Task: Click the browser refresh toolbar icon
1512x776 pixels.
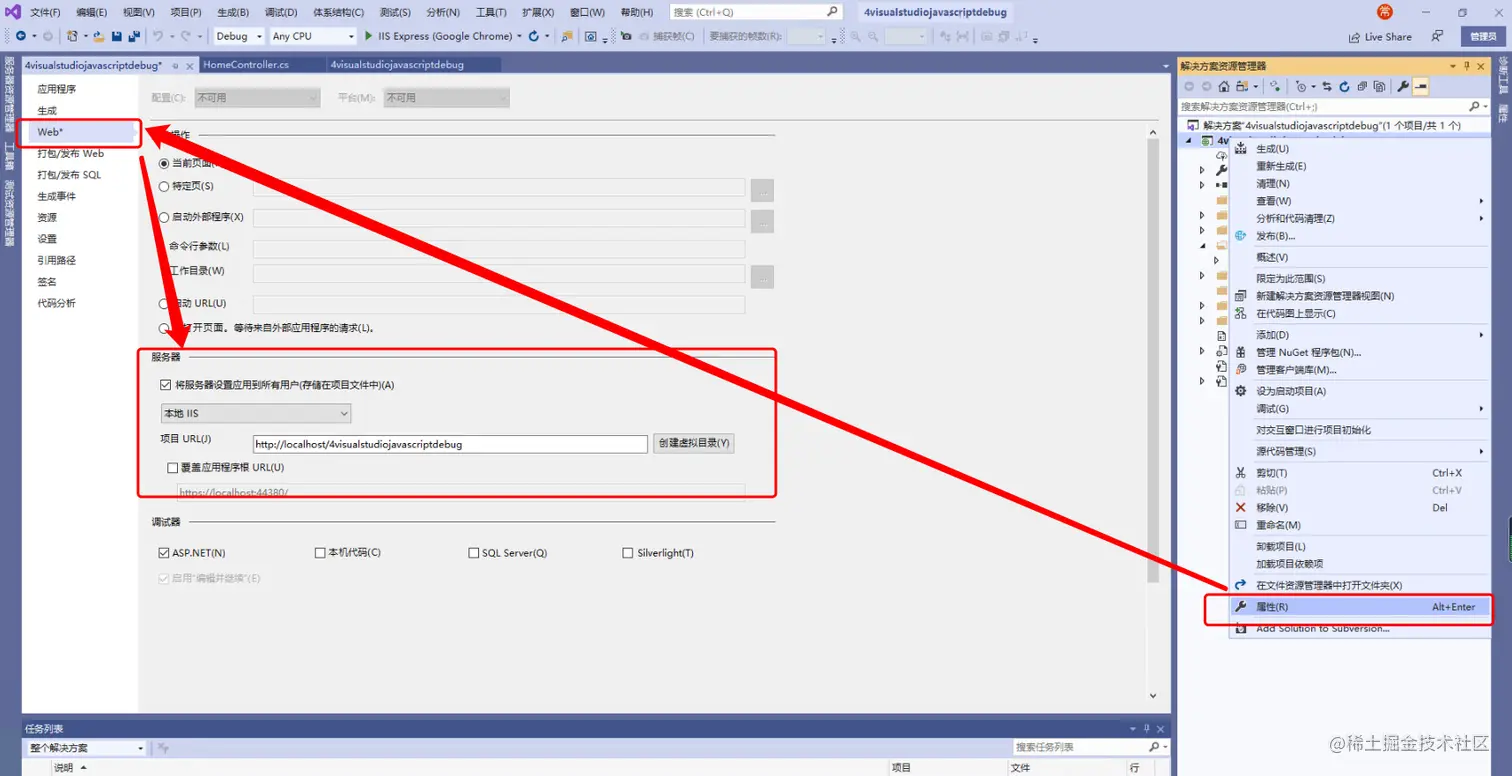Action: pos(534,36)
